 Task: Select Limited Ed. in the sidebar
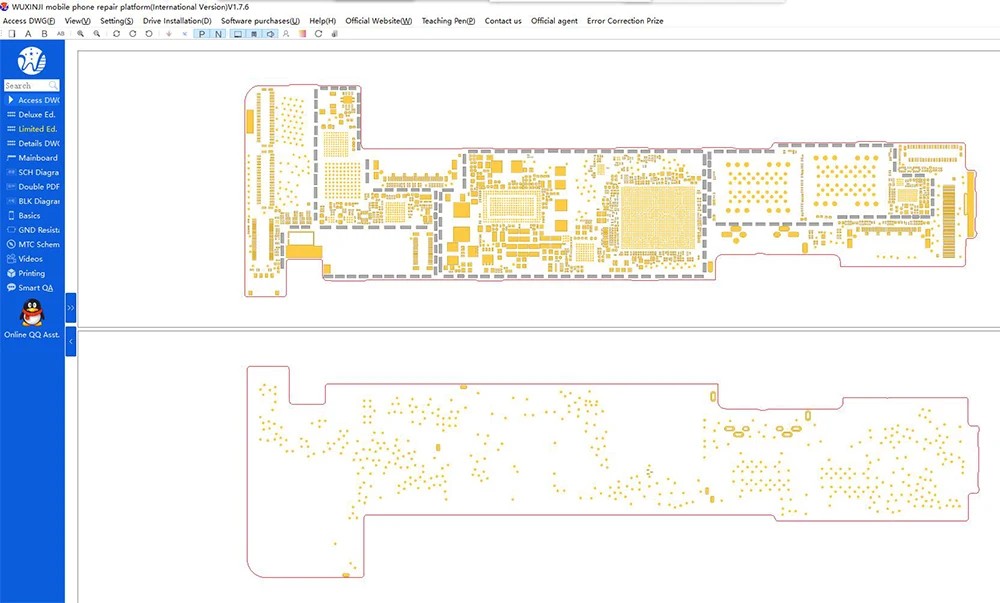coord(33,129)
